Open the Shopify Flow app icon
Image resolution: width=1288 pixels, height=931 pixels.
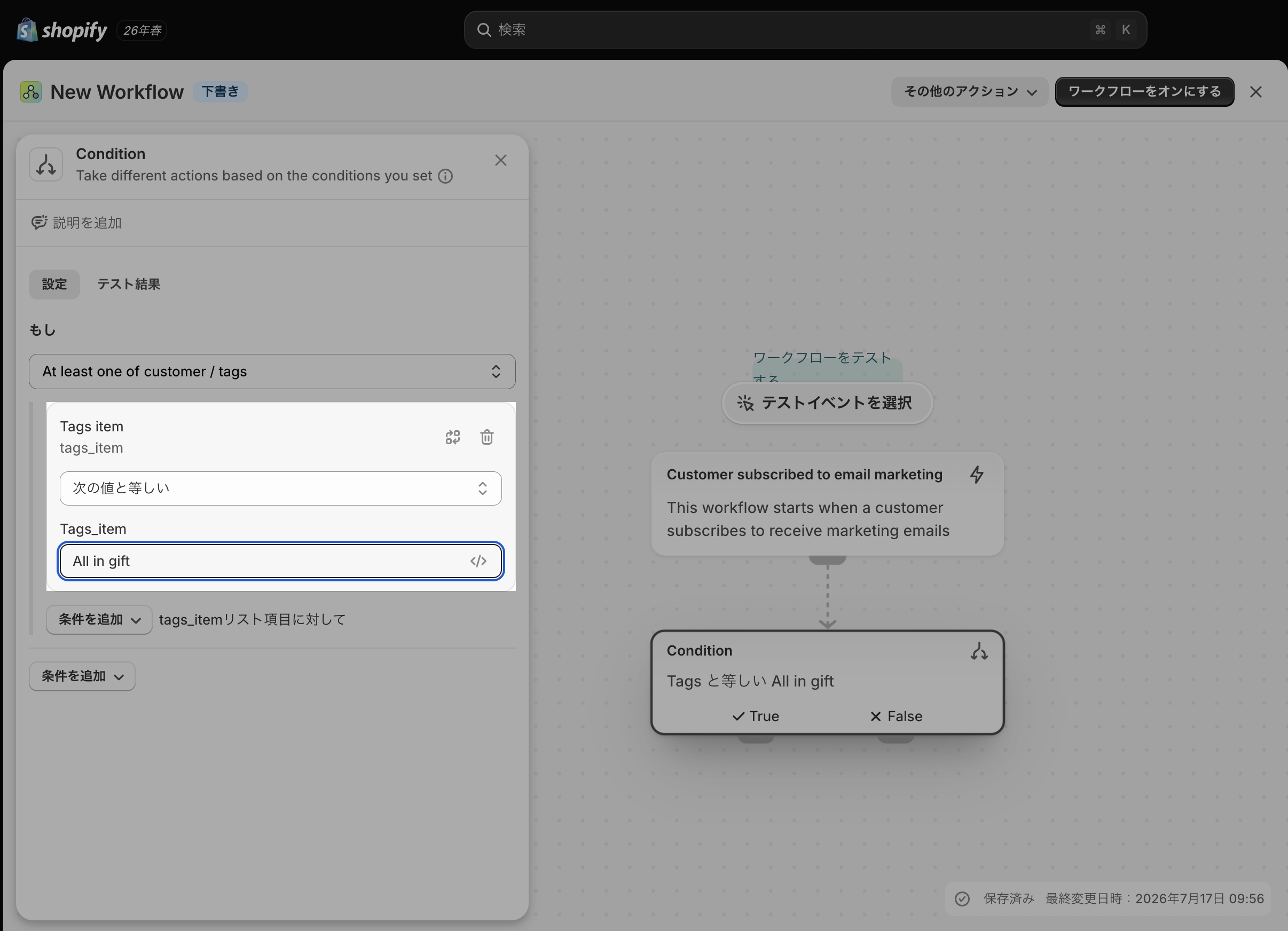[30, 92]
